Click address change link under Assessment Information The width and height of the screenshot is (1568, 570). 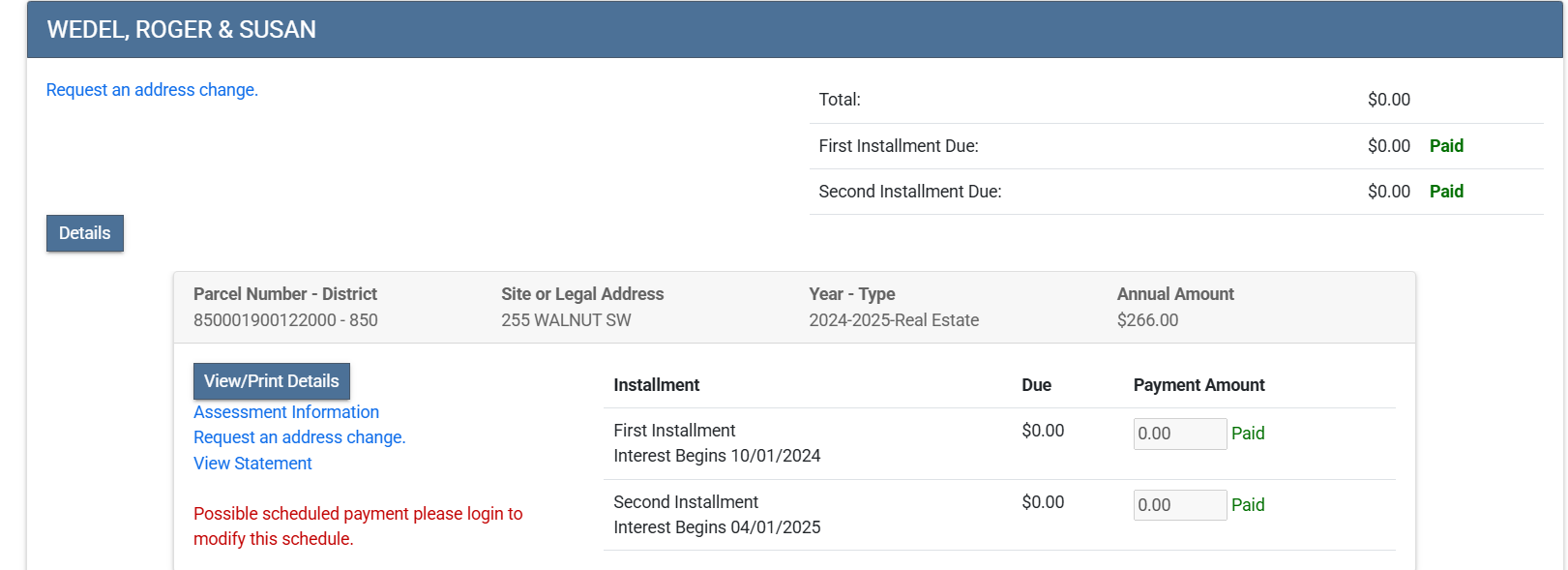[x=299, y=437]
